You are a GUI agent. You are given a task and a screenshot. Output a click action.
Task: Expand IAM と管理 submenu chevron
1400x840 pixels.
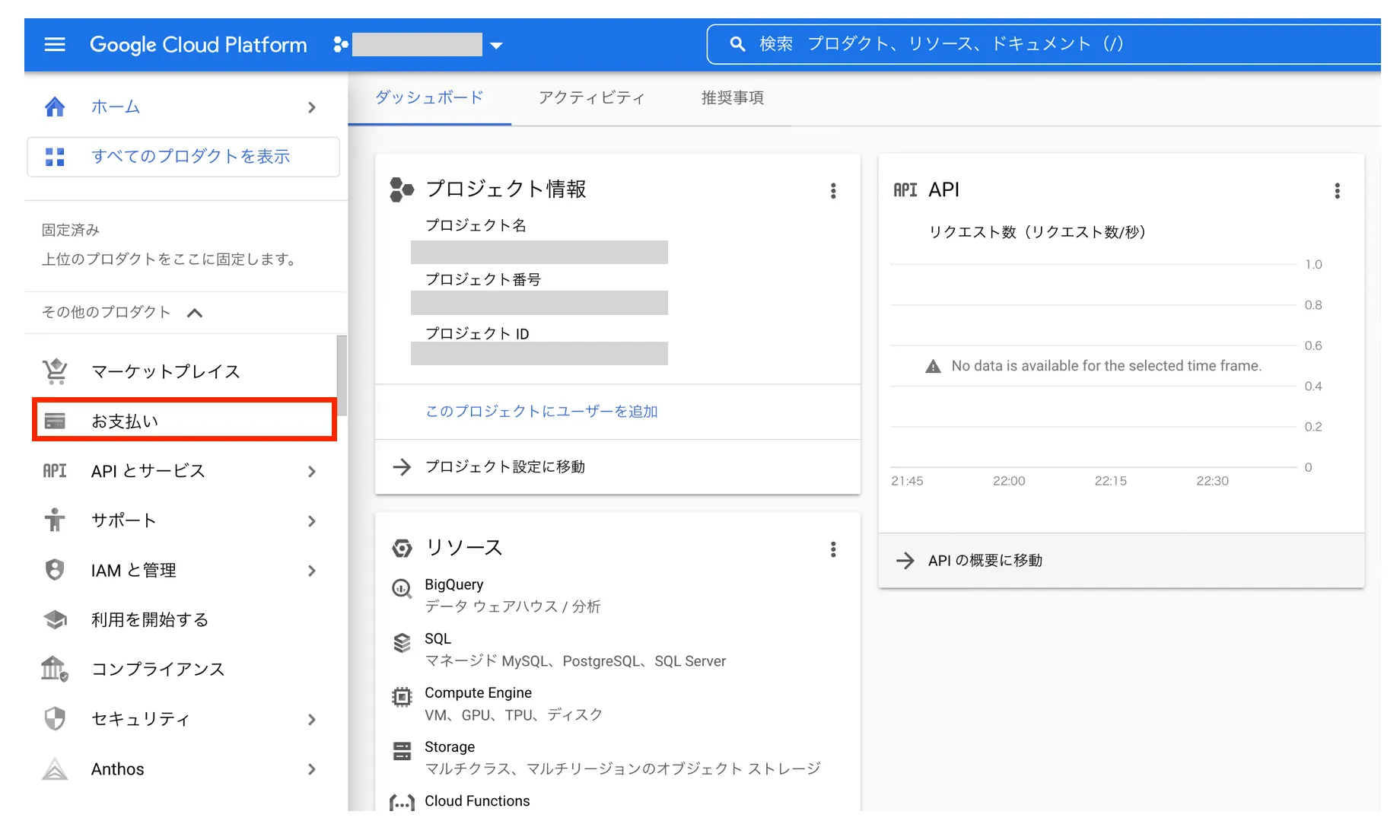pyautogui.click(x=312, y=571)
